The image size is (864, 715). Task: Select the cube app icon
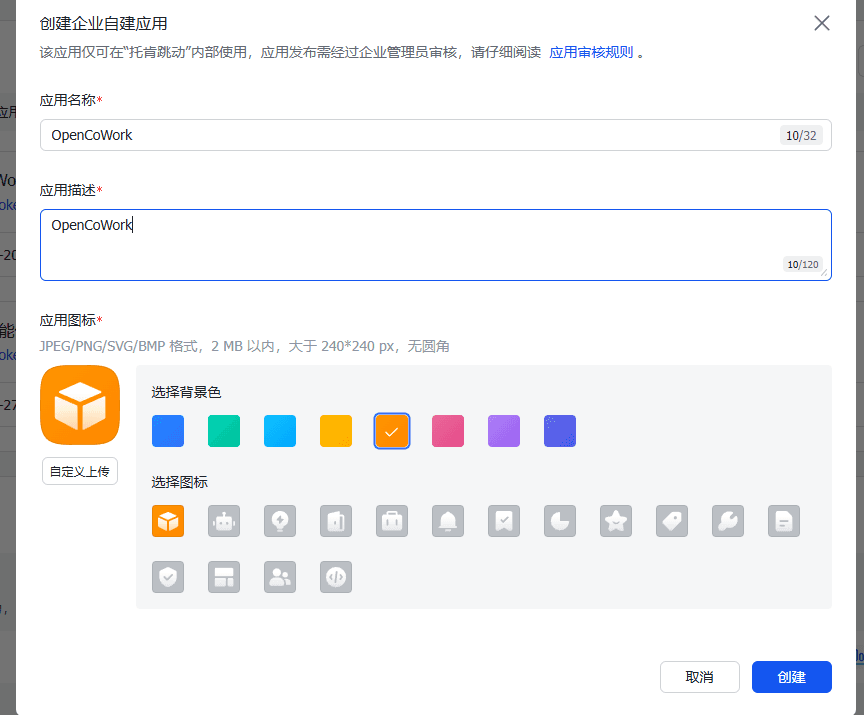click(168, 520)
